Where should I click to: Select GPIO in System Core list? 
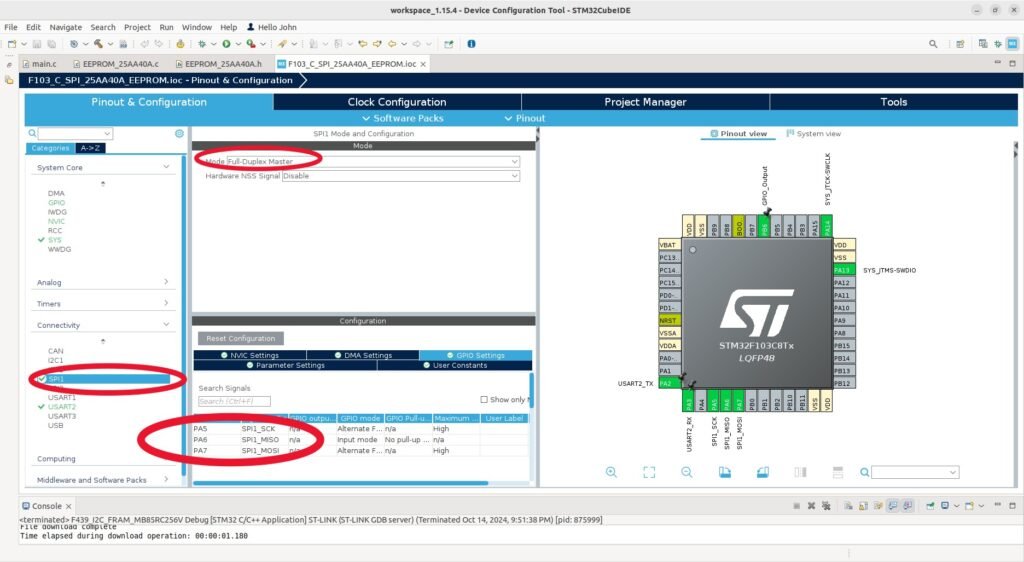pos(56,202)
